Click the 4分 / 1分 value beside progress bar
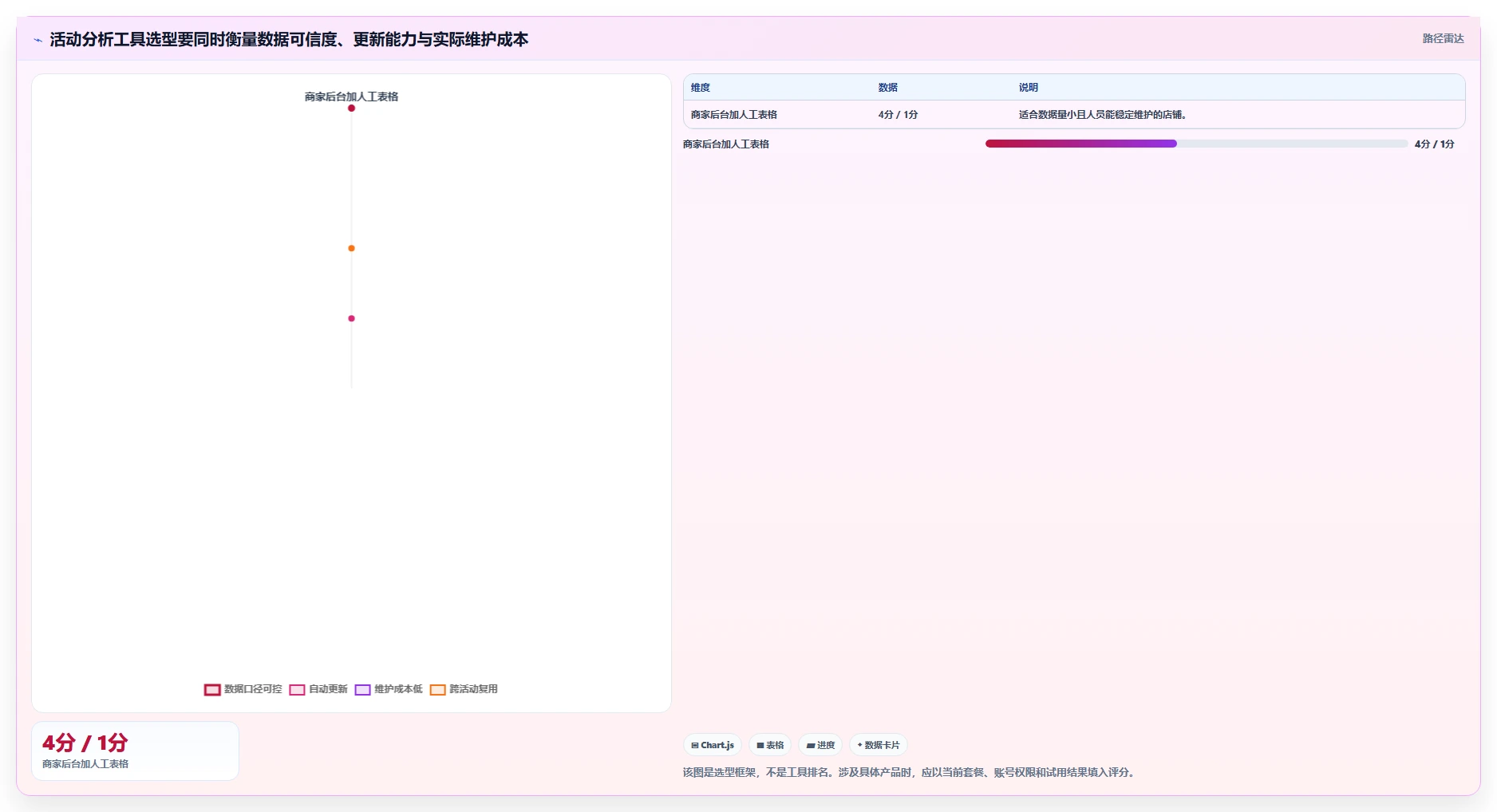Viewport: 1497px width, 812px height. coord(1435,144)
